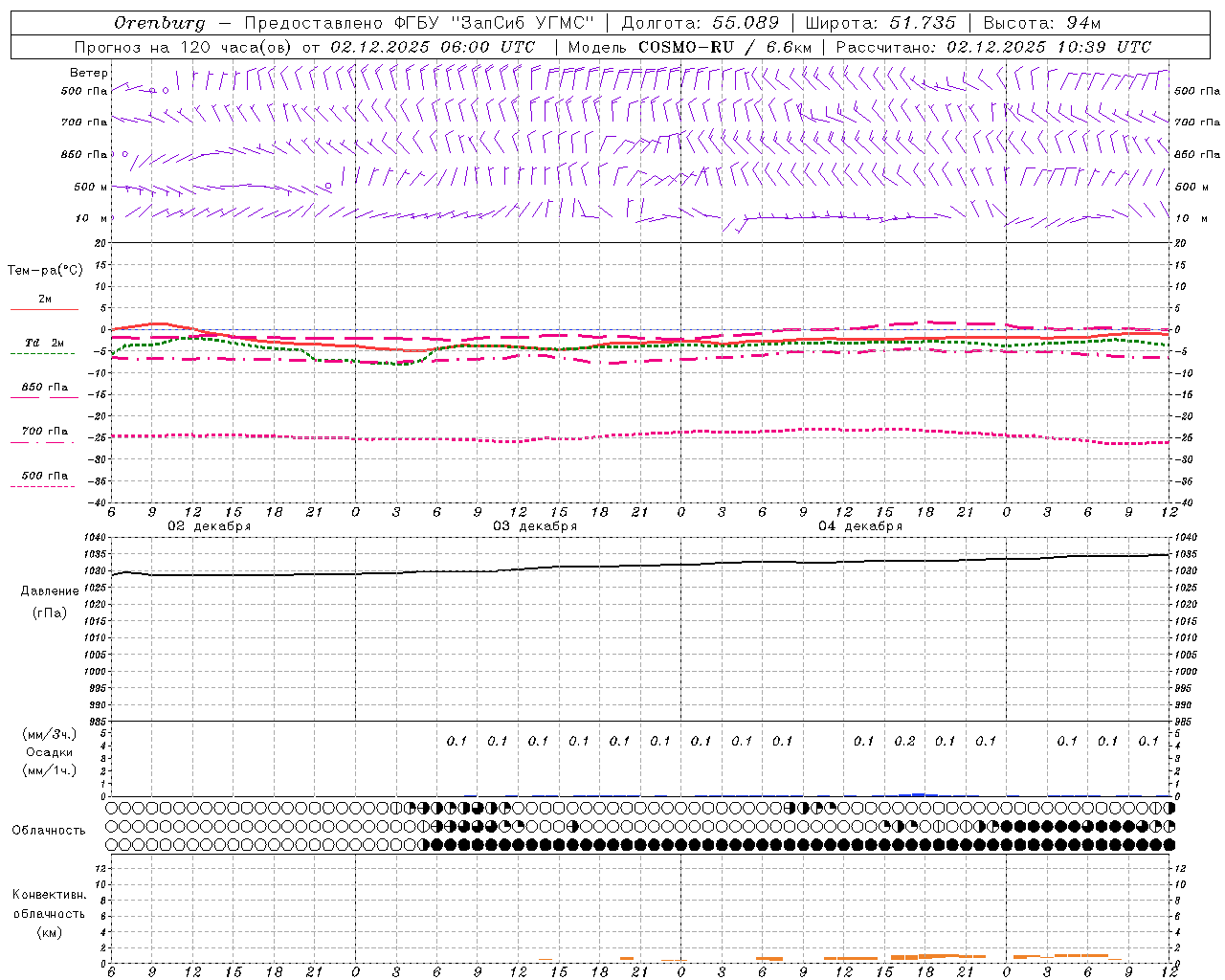Click "Облачность" label beside the cloud circles
The width and height of the screenshot is (1225, 980).
pyautogui.click(x=49, y=831)
